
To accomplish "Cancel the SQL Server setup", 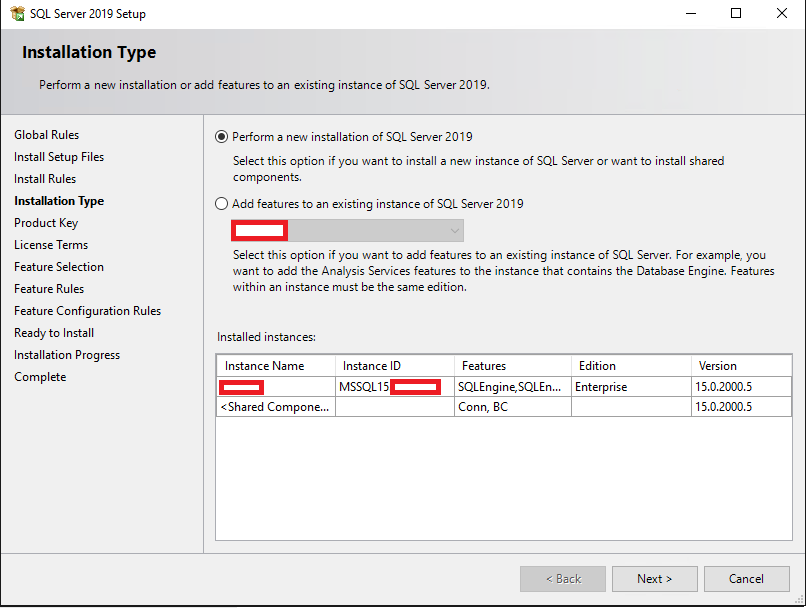I will pyautogui.click(x=746, y=578).
